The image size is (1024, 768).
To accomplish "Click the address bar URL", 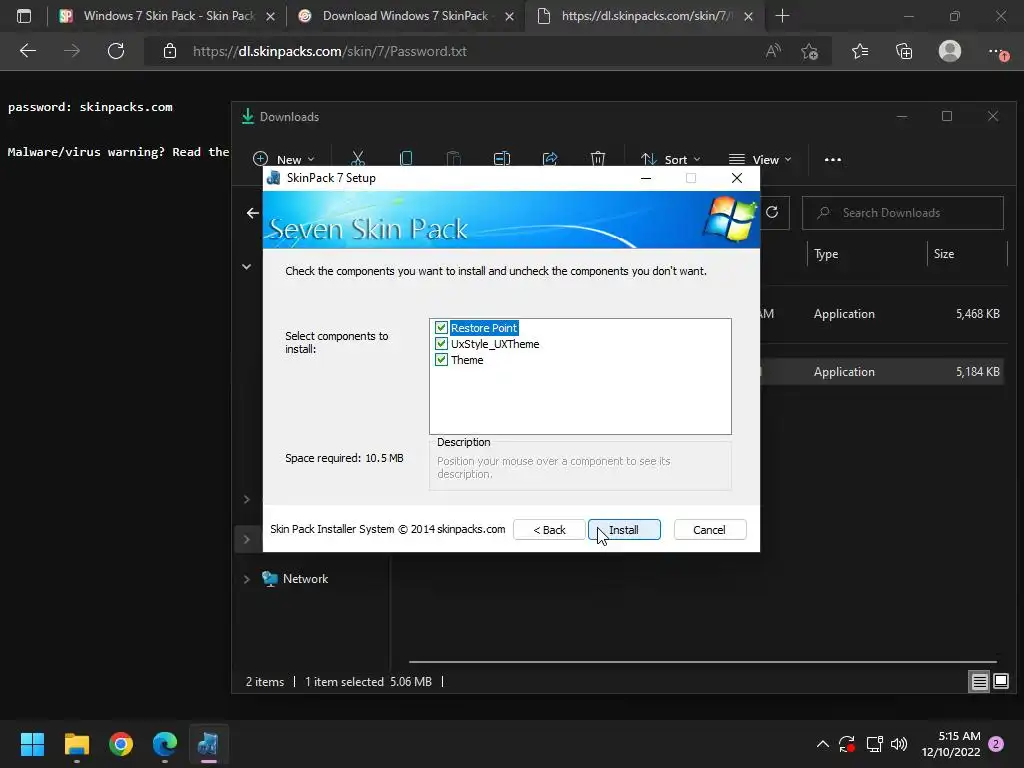I will click(330, 52).
